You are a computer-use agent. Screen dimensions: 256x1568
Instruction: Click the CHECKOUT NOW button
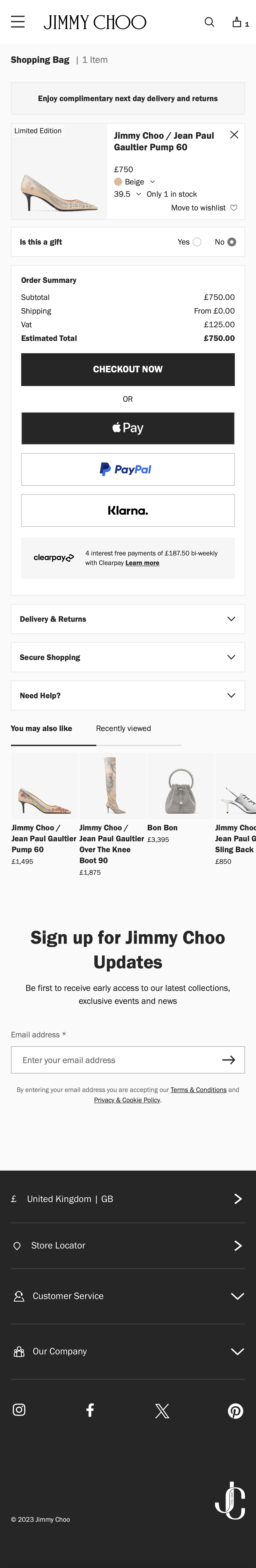pyautogui.click(x=128, y=369)
